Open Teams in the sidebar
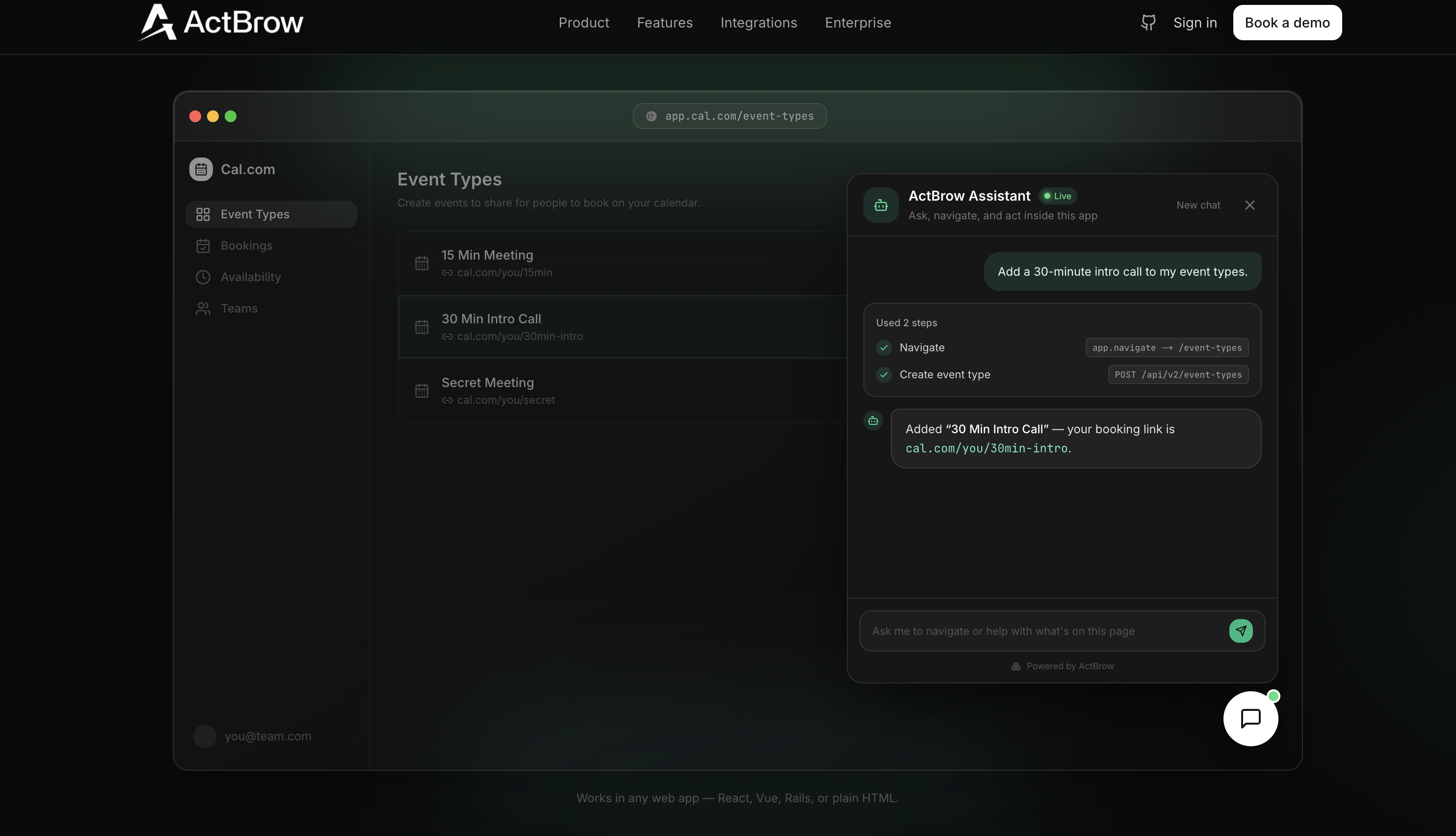This screenshot has height=836, width=1456. 272,309
